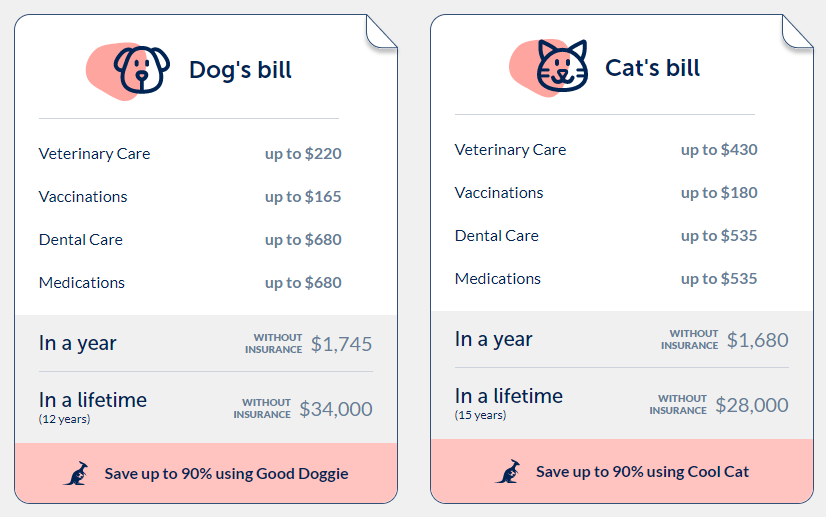Open Save up to 90% using Good Doggie
The width and height of the screenshot is (826, 517).
(x=226, y=473)
